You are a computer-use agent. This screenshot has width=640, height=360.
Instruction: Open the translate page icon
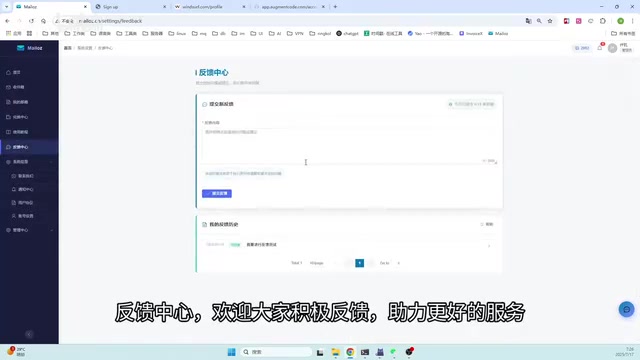pyautogui.click(x=528, y=21)
